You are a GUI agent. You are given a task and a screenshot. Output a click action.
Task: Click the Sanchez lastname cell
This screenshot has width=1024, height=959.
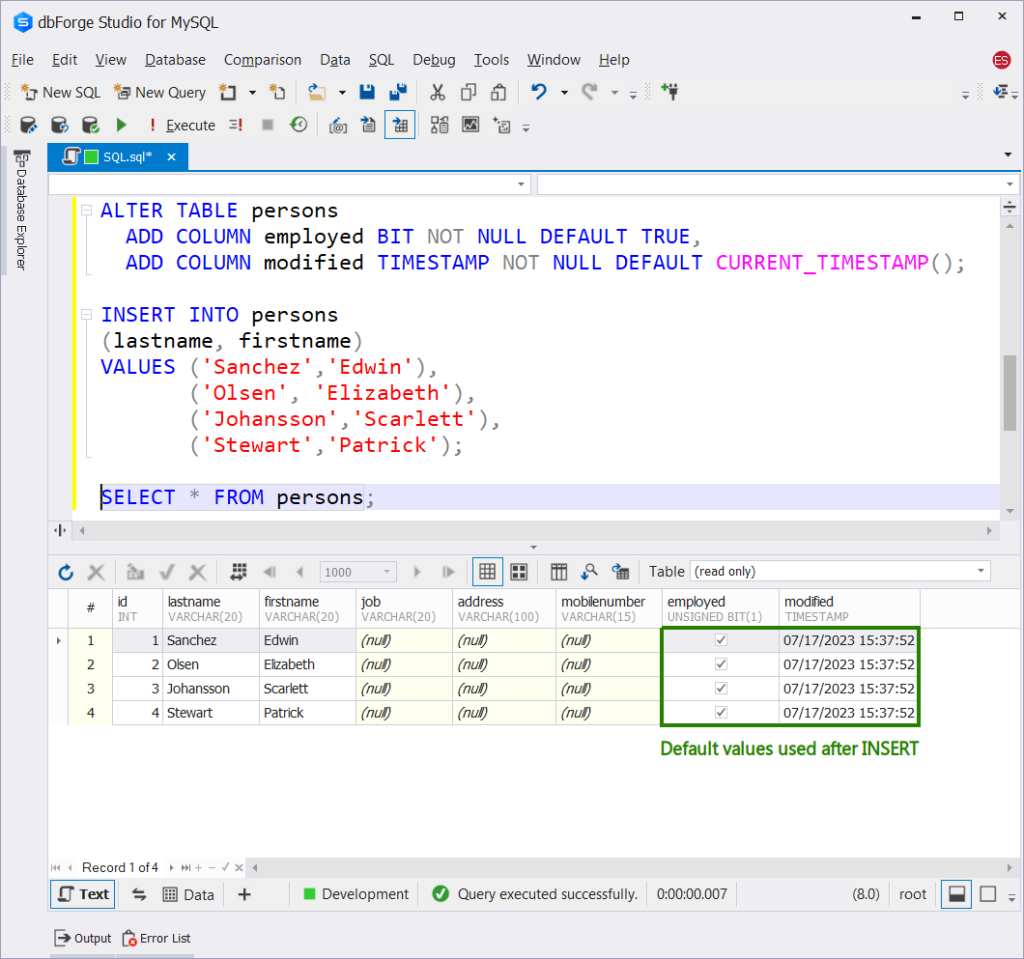(x=210, y=640)
